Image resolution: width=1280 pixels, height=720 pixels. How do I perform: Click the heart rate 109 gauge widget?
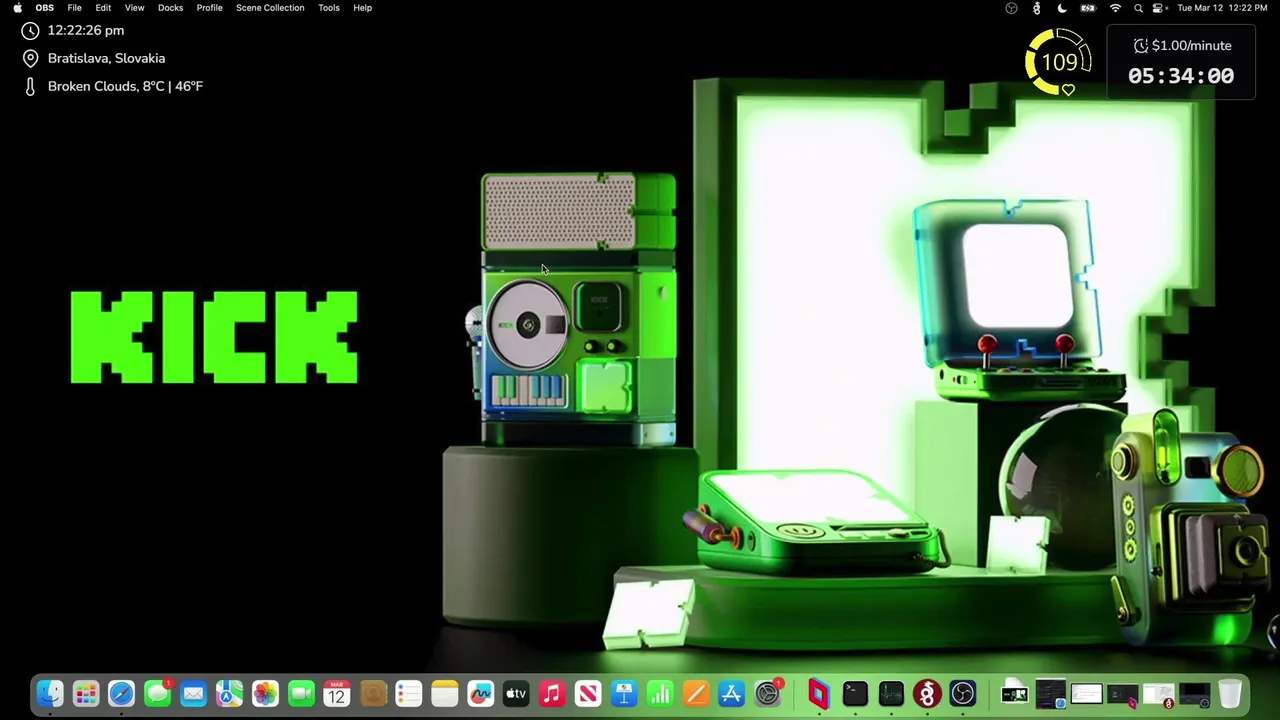click(1058, 62)
